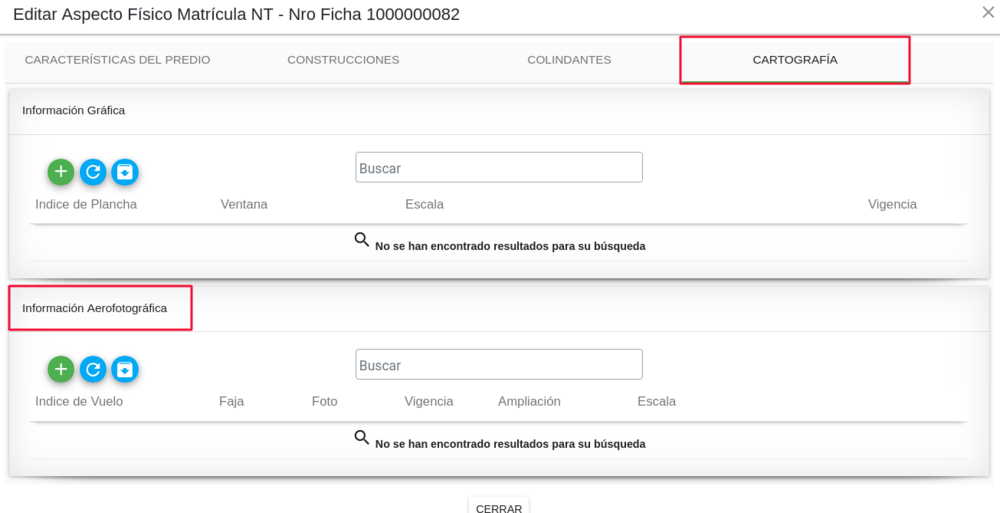The image size is (1000, 513).
Task: Click the Información Aerofotográfica section title
Action: [x=94, y=308]
